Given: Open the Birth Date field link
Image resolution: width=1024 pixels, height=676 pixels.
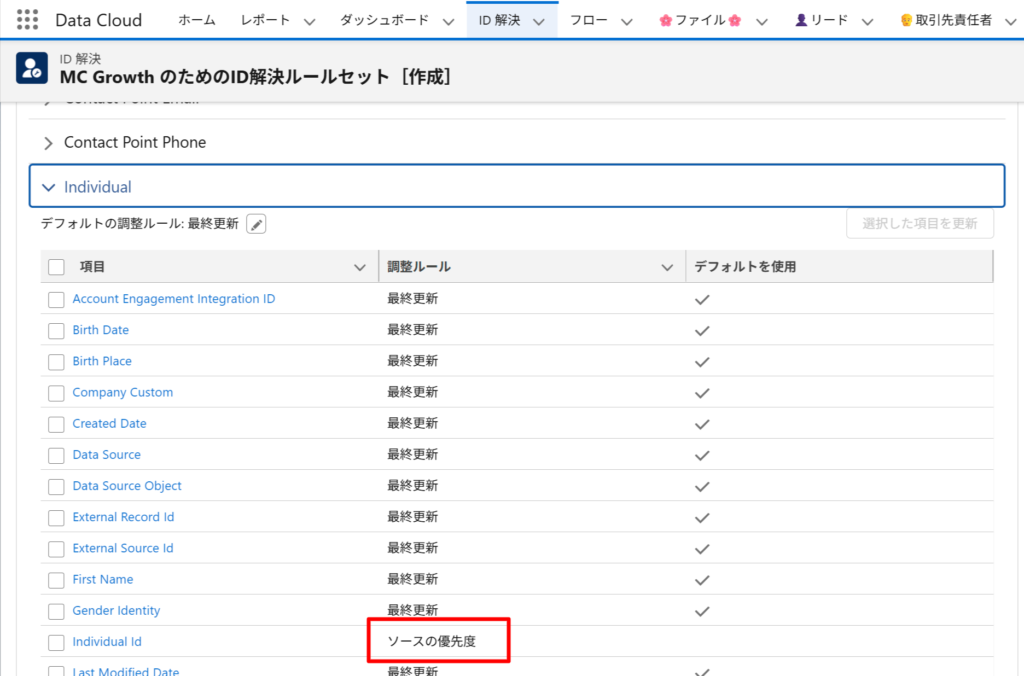Looking at the screenshot, I should [x=101, y=330].
